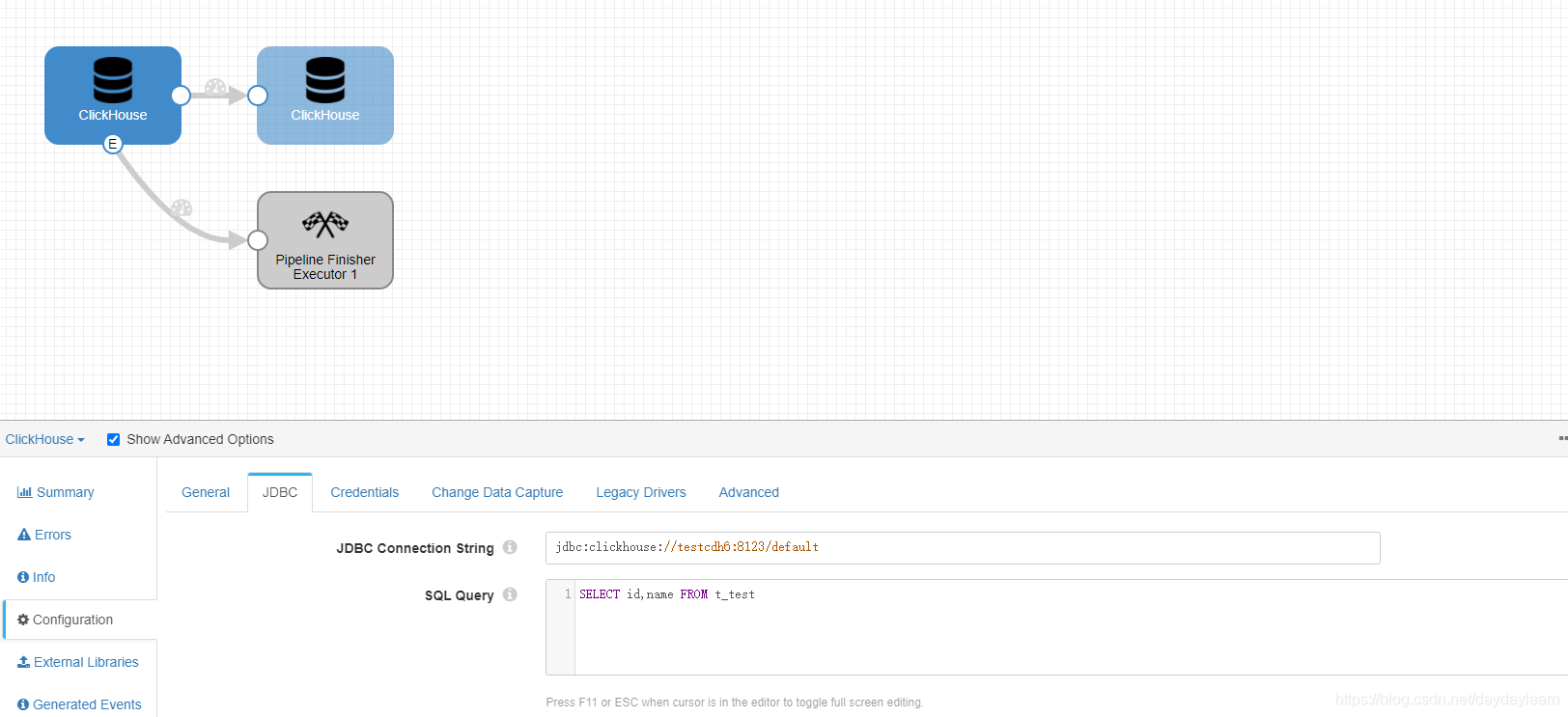Select the ClickHouse destination stage database icon
Screen dimensions: 1568x717
coord(325,79)
